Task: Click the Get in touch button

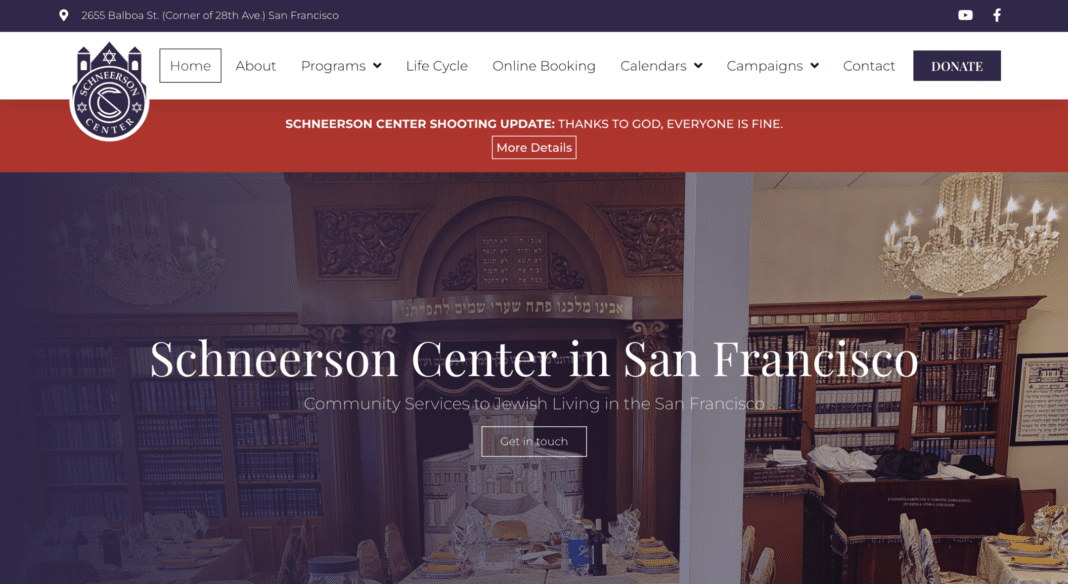Action: click(534, 442)
